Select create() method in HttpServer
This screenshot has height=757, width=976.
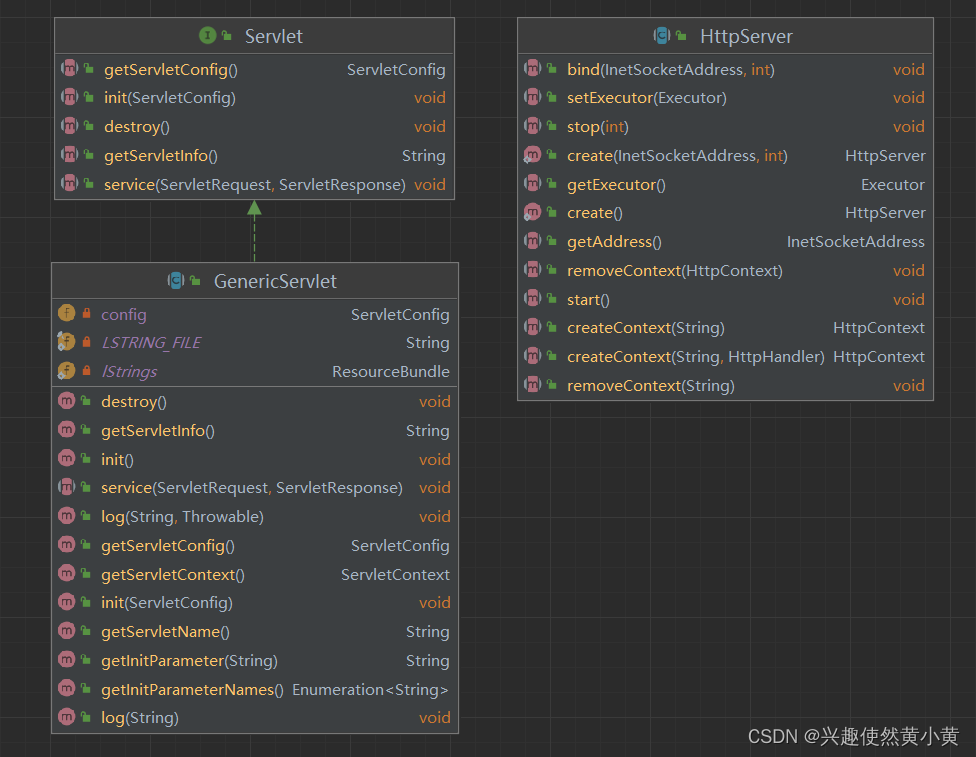[594, 213]
